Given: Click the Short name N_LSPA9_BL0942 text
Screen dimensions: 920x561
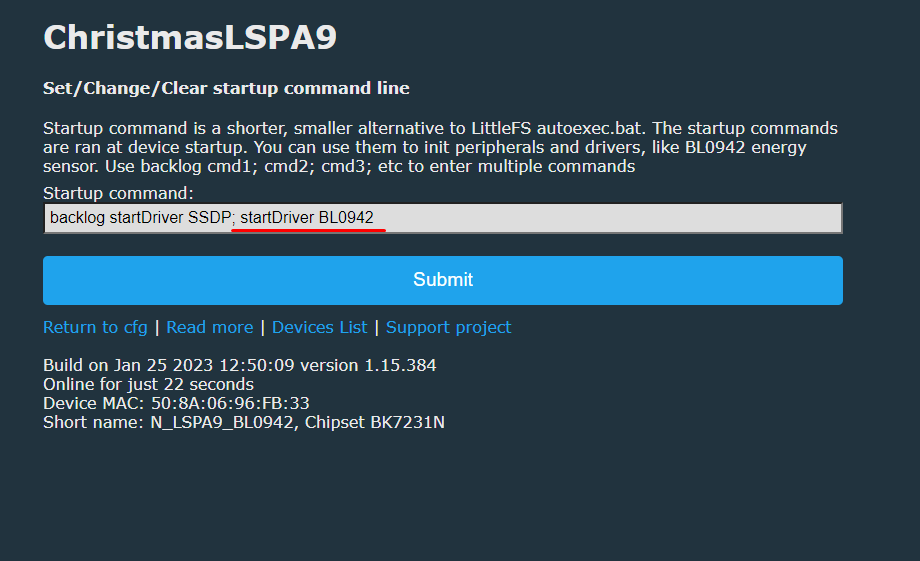Looking at the screenshot, I should tap(168, 422).
